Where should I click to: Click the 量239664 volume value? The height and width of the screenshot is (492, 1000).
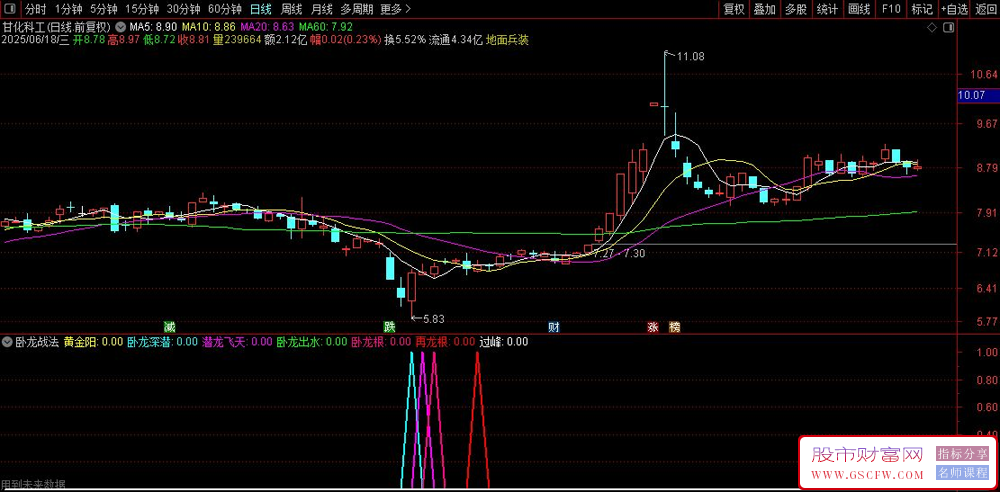[237, 40]
